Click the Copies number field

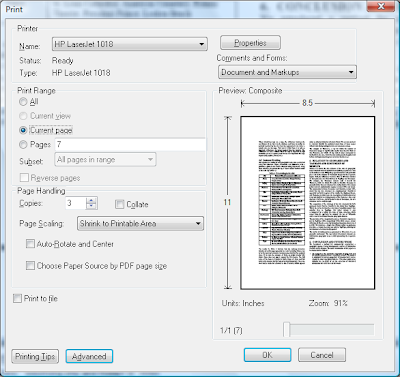tap(76, 203)
